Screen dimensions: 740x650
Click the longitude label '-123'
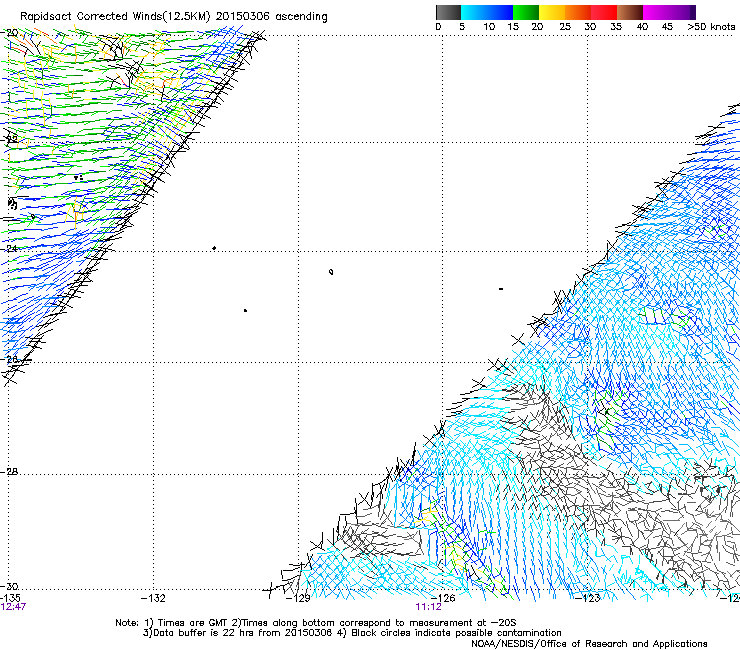pyautogui.click(x=588, y=598)
